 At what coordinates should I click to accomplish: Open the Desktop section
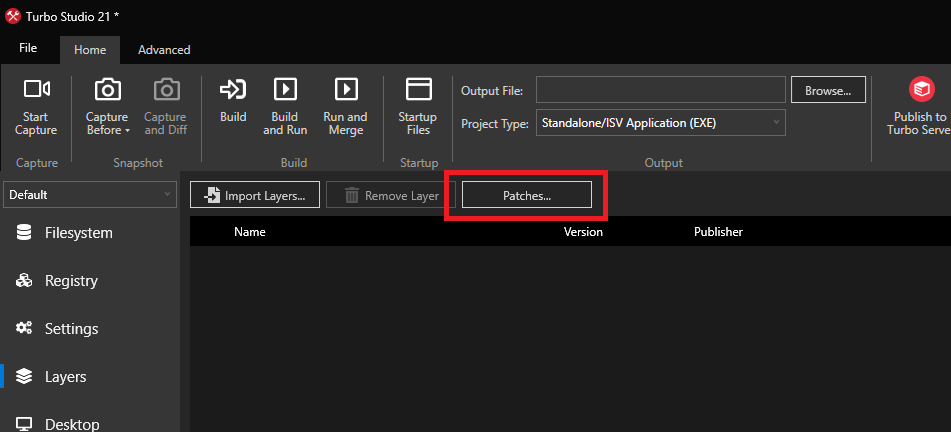pyautogui.click(x=90, y=424)
